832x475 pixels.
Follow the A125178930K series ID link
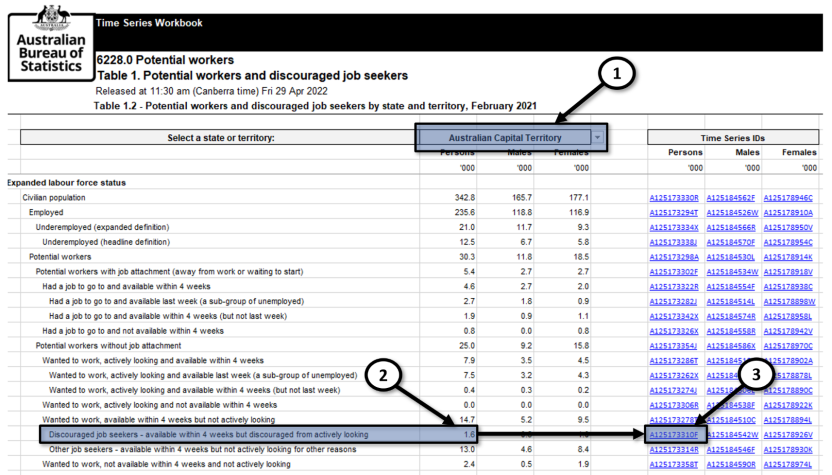pos(788,450)
